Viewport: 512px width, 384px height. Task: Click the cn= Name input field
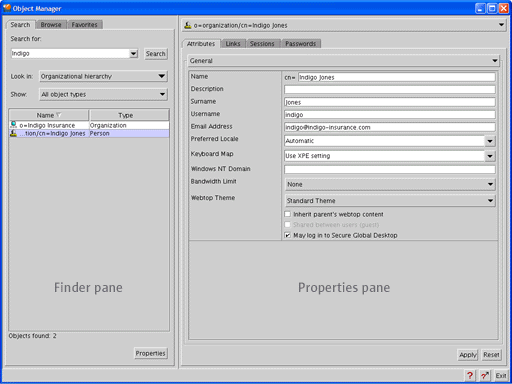pos(396,77)
